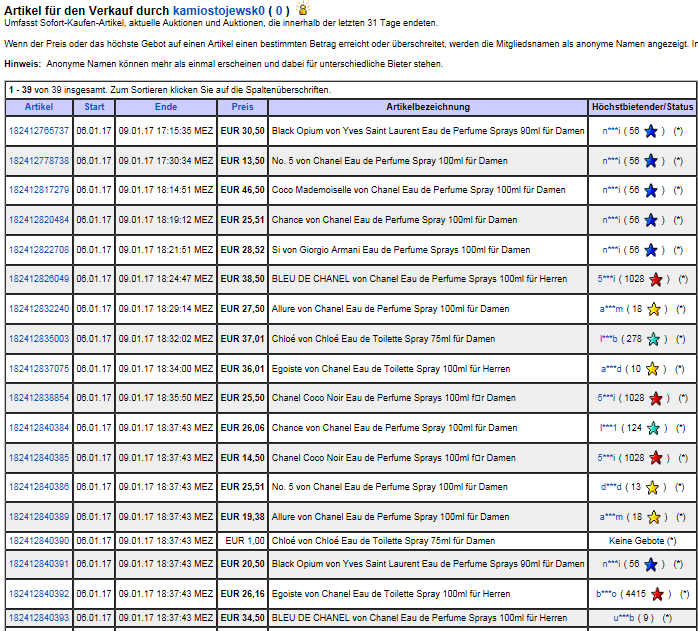698x631 pixels.
Task: Click blue star in Coco Mademoiselle row
Action: pyautogui.click(x=651, y=190)
